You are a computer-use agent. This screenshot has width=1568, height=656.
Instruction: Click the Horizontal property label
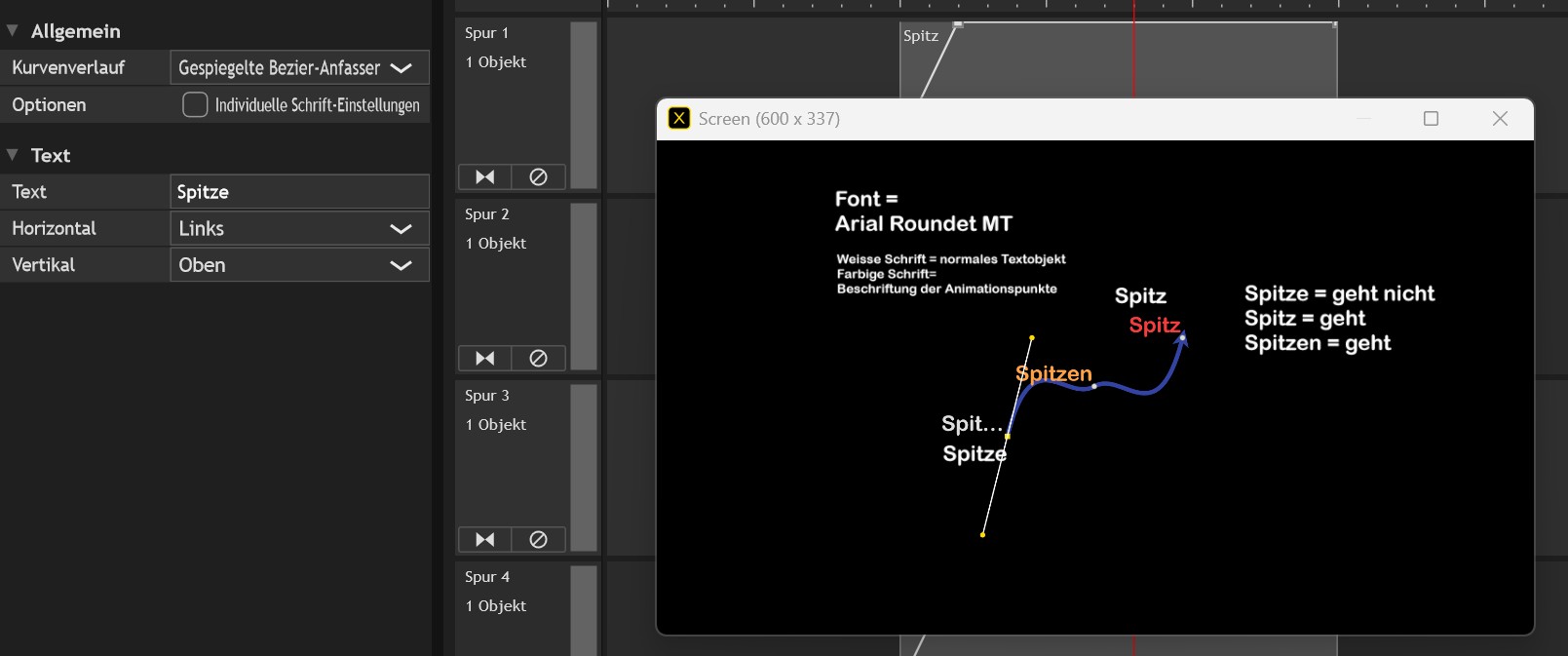[54, 228]
